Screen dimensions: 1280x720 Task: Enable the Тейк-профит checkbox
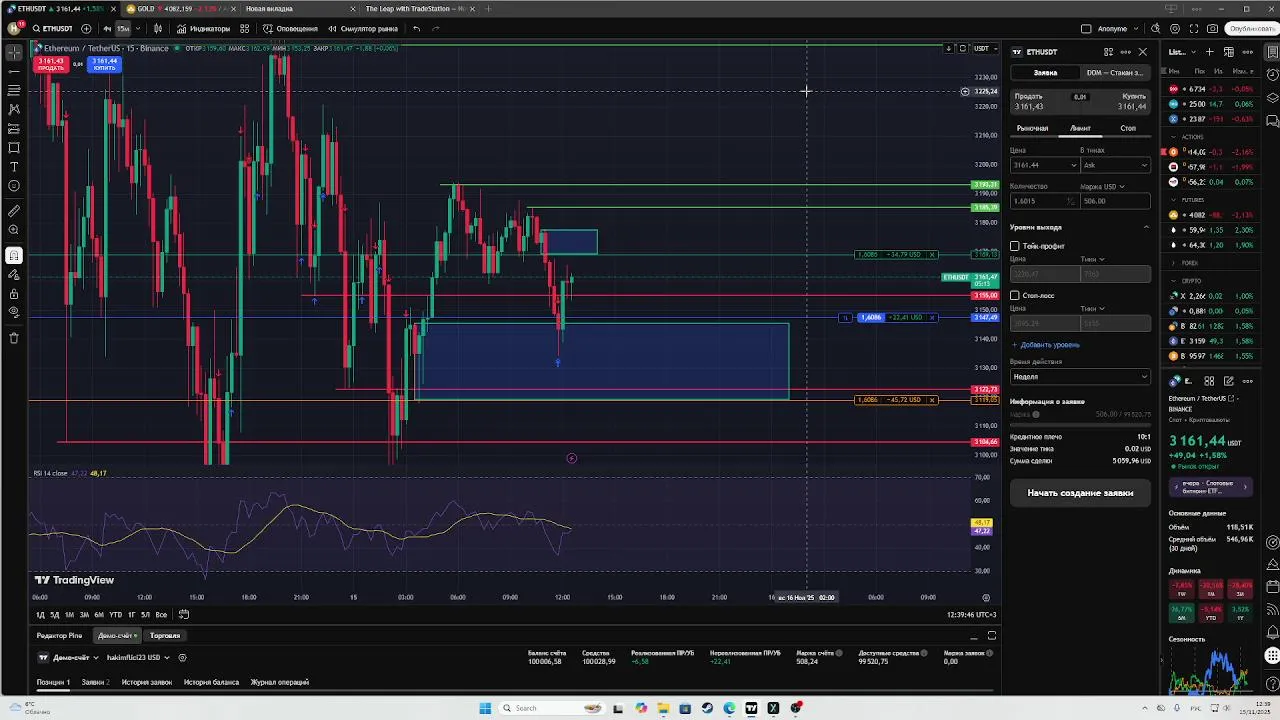[1015, 246]
